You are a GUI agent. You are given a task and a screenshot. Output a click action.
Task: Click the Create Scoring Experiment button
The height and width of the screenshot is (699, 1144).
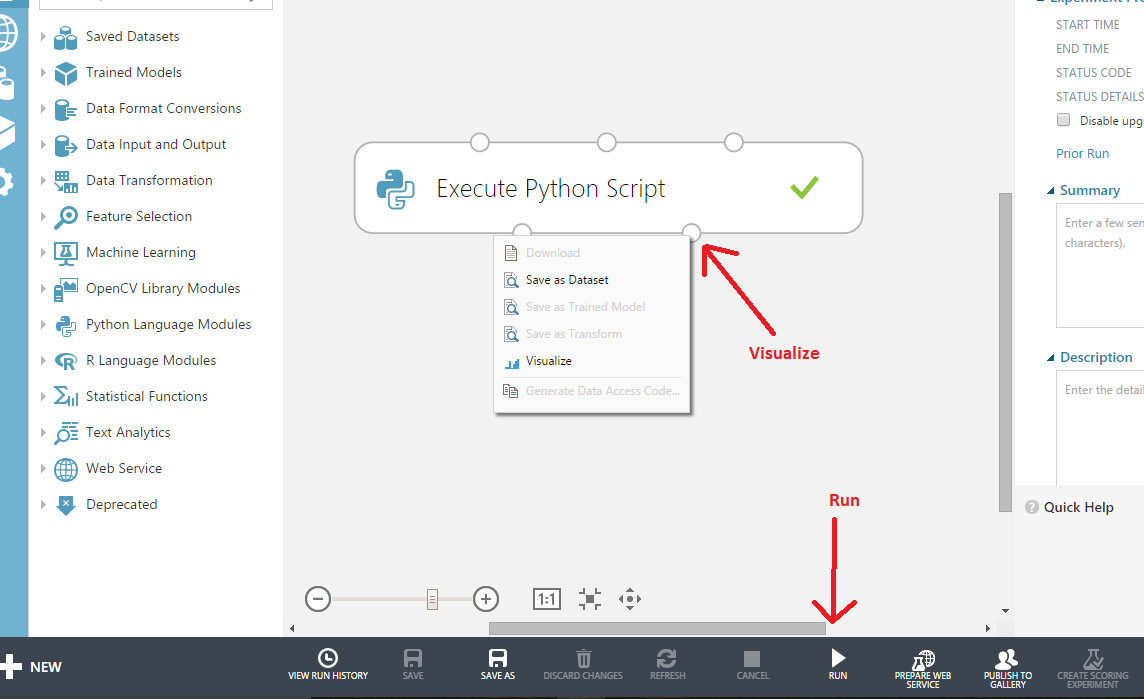tap(1092, 668)
